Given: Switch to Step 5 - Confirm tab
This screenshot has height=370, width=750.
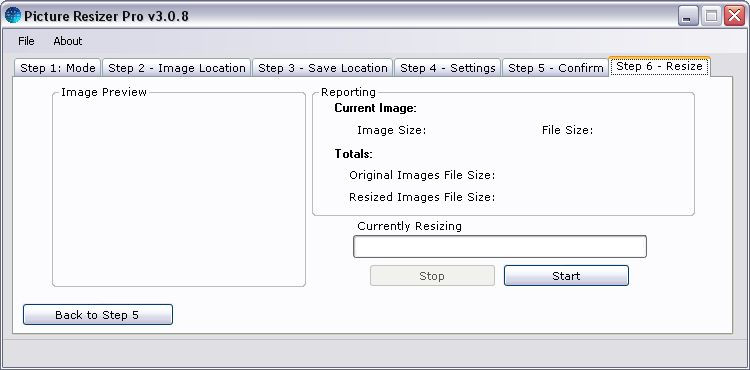Looking at the screenshot, I should pos(555,68).
